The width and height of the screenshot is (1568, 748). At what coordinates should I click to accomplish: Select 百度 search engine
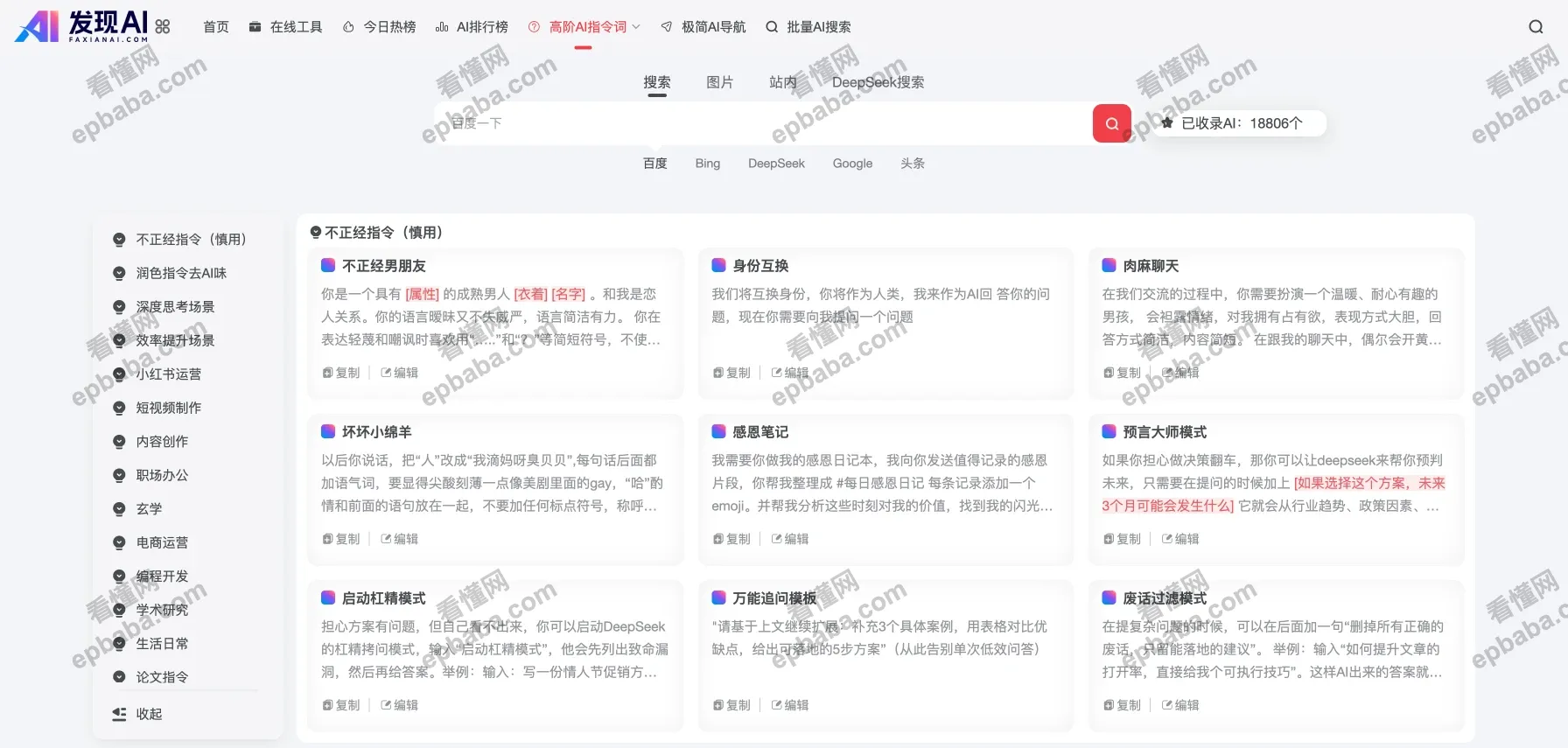(x=655, y=164)
